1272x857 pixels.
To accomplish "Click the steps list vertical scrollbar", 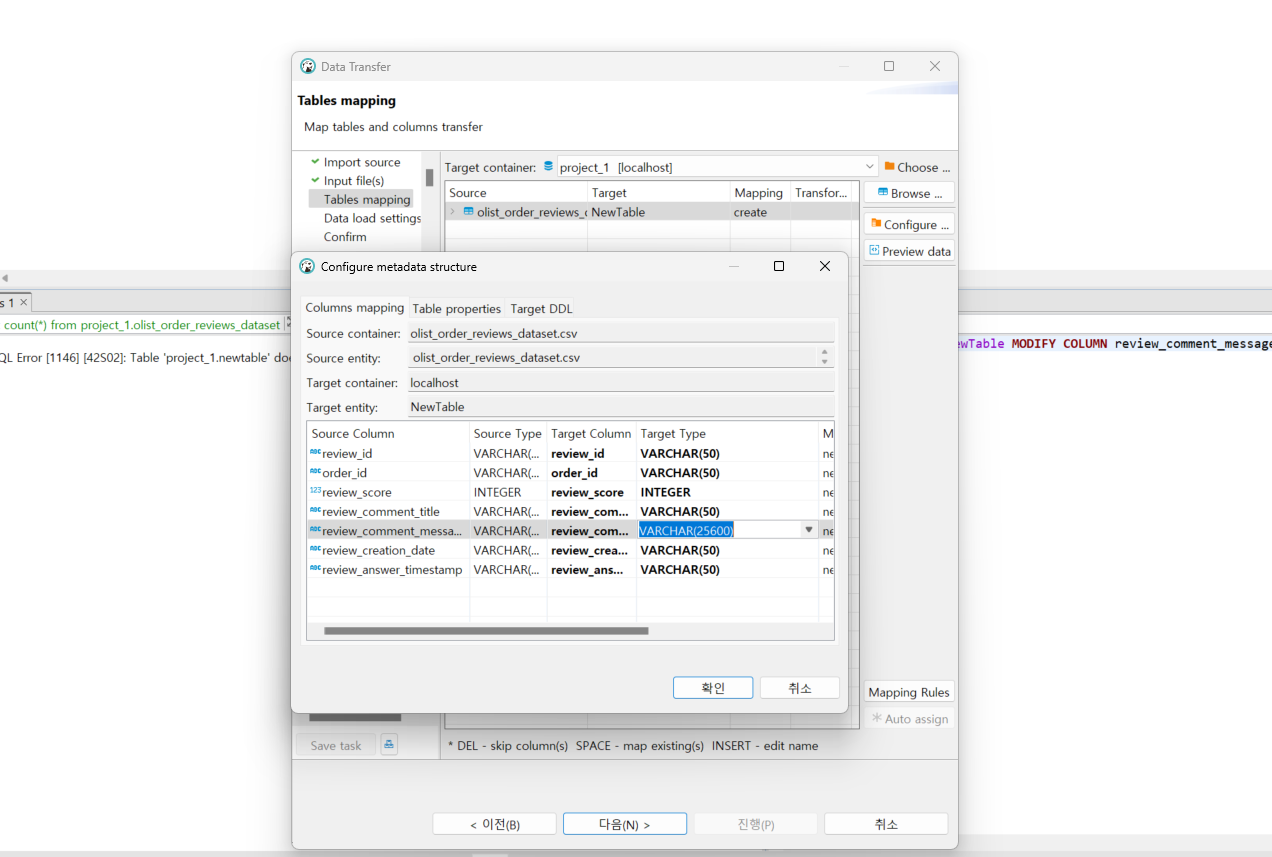I will [x=429, y=178].
